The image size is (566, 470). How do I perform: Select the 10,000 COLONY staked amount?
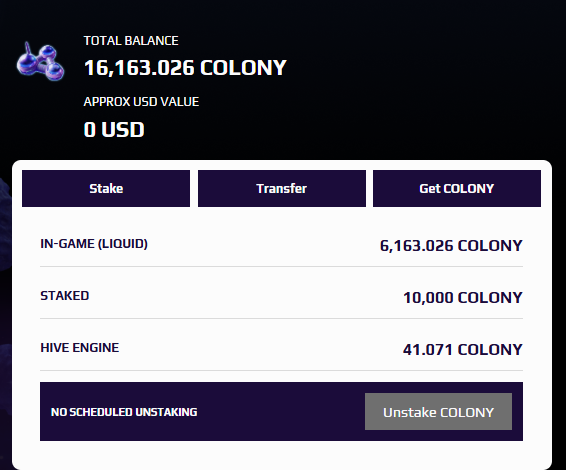coord(463,298)
